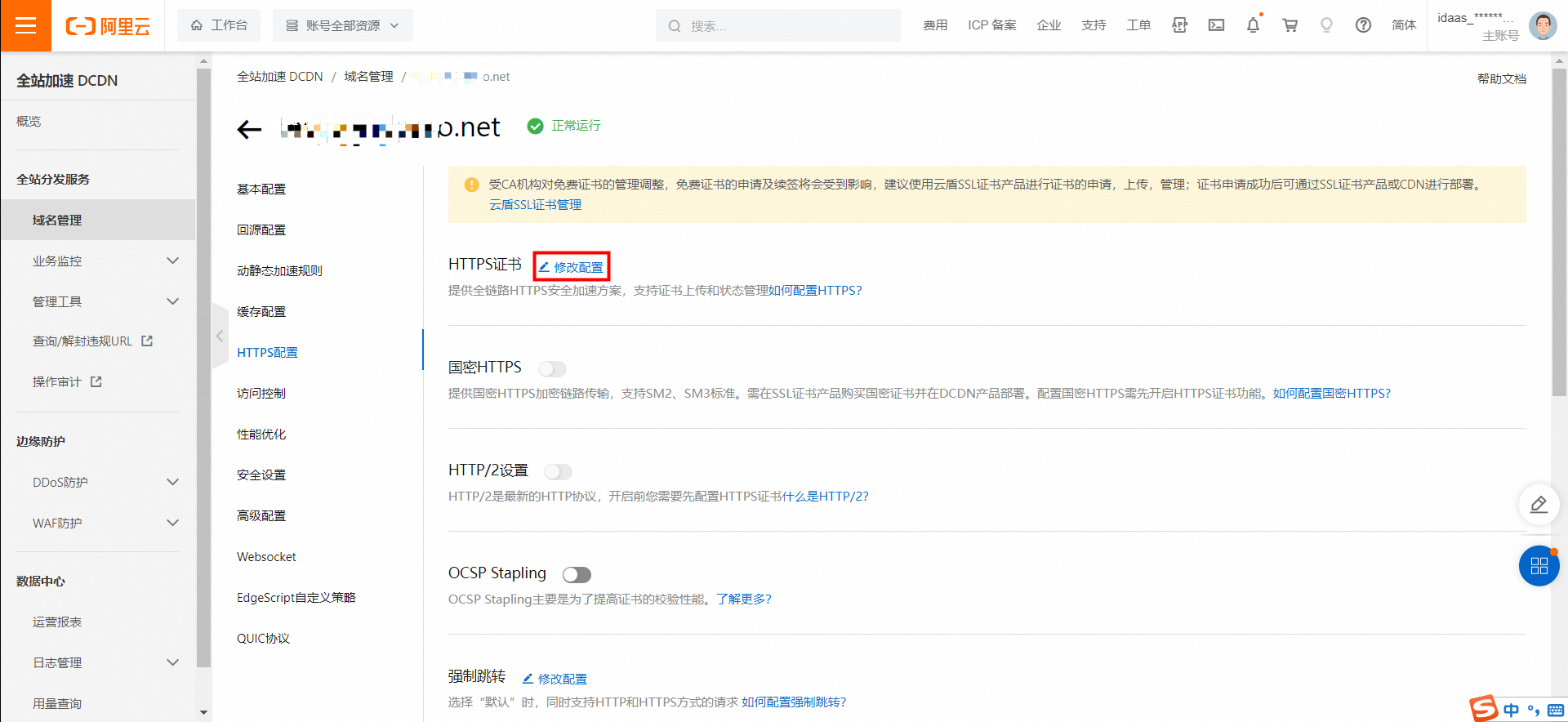
Task: Click the search magnifier icon
Action: coord(675,26)
